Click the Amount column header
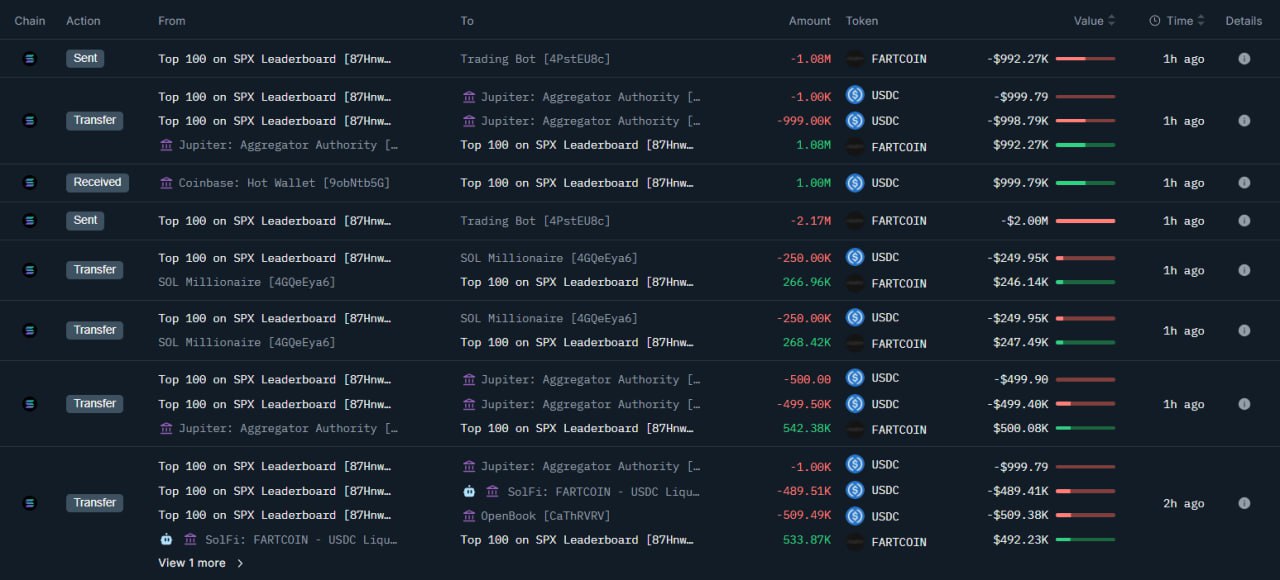Viewport: 1280px width, 580px height. click(810, 21)
